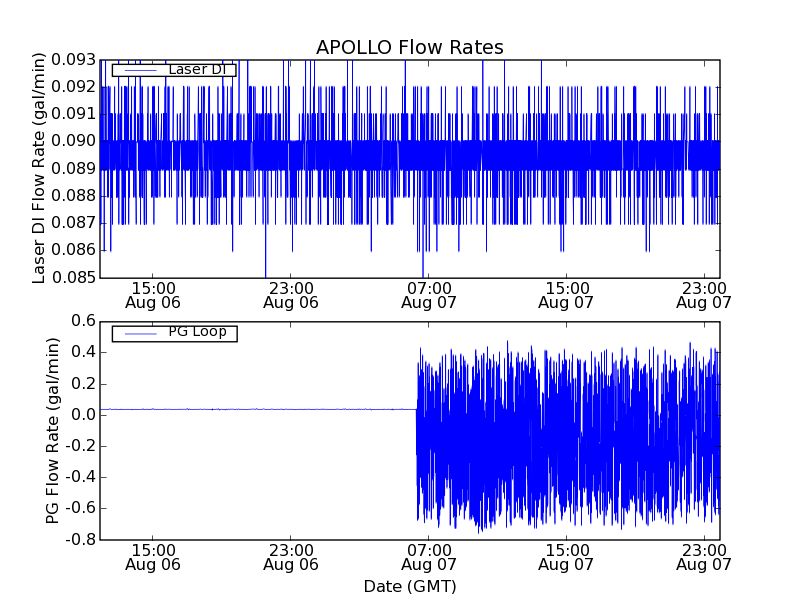The height and width of the screenshot is (600, 800).
Task: Click "07:00 Aug 07" under the Laser DI plot
Action: (429, 295)
